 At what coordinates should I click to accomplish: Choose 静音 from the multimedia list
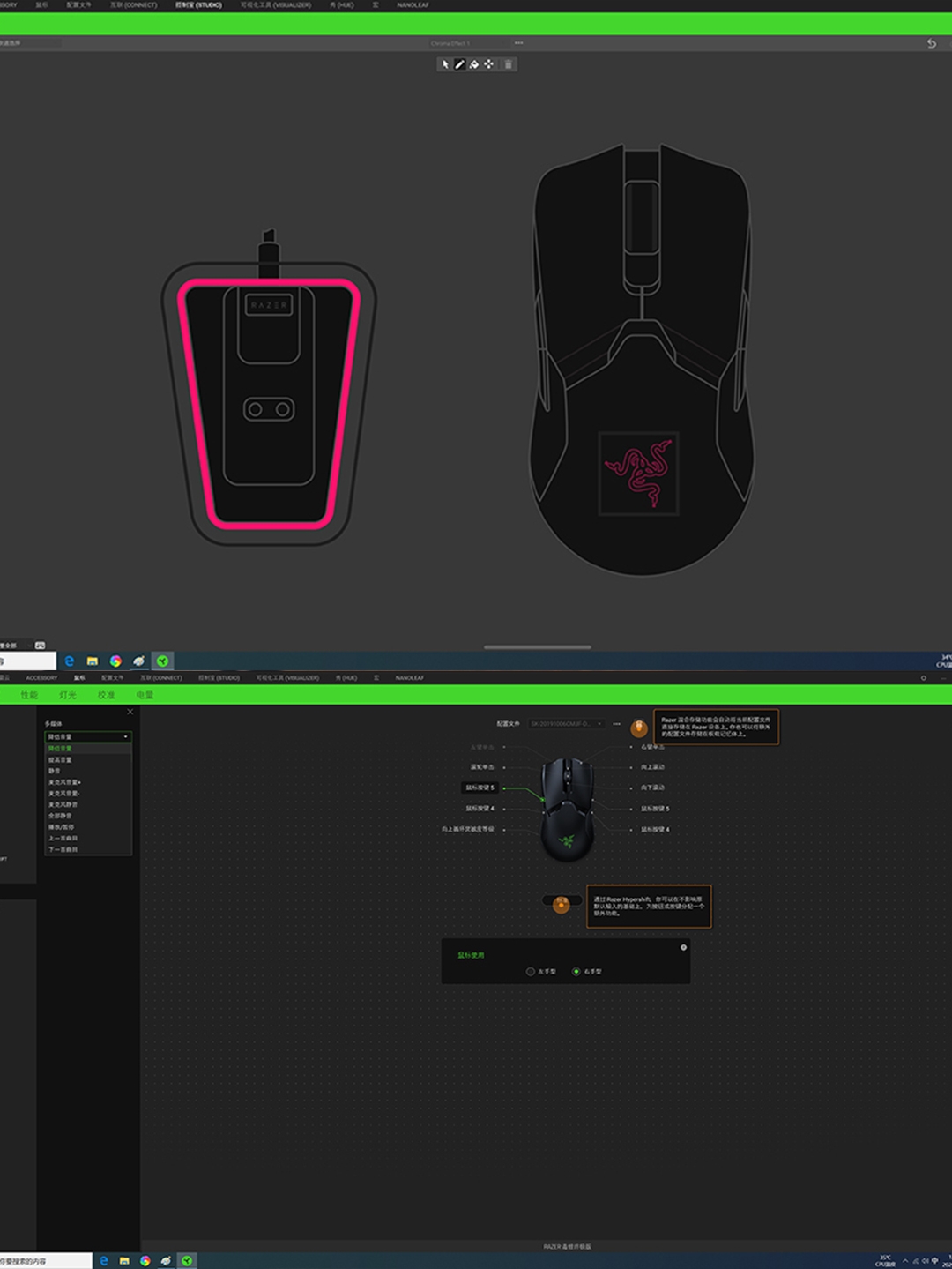[55, 771]
